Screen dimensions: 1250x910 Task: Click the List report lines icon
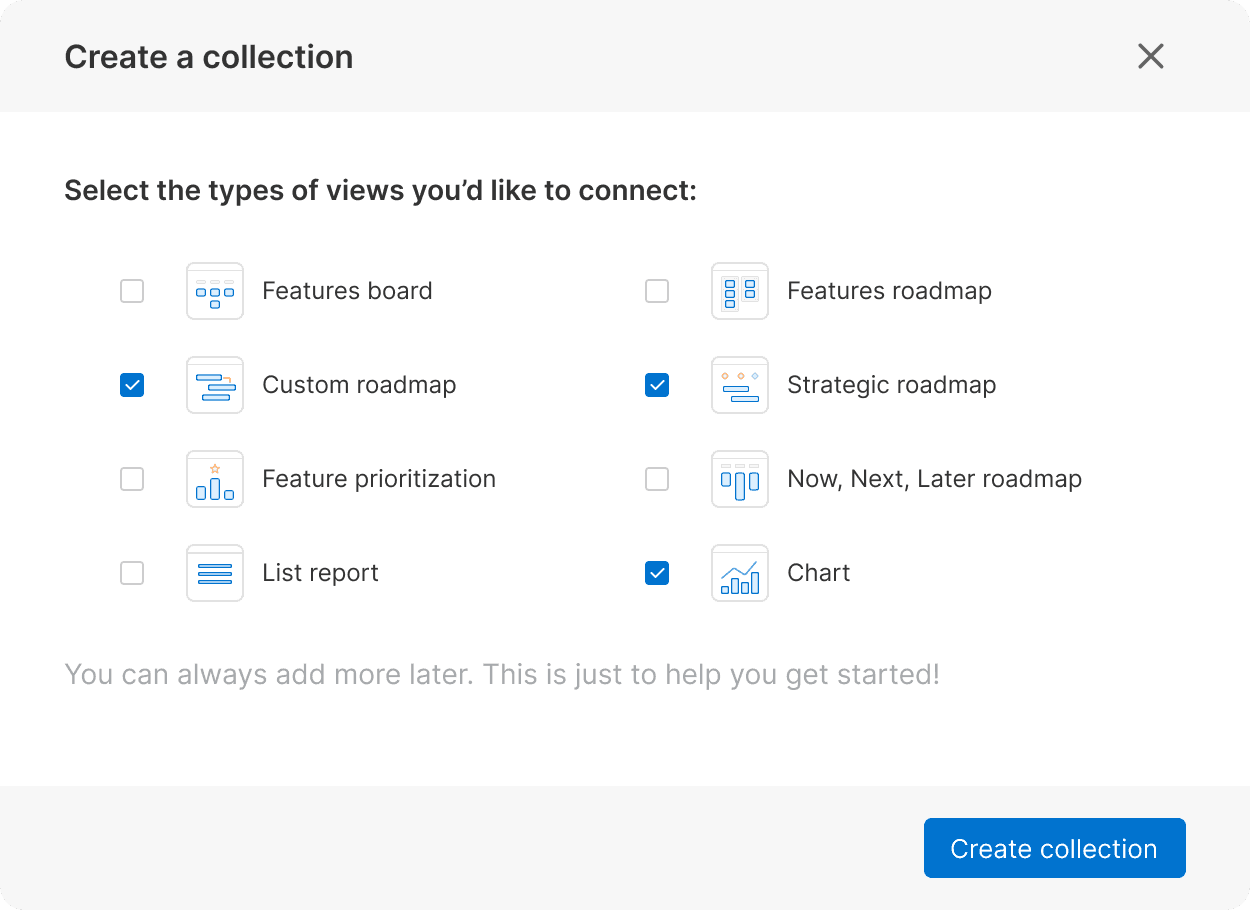coord(215,573)
